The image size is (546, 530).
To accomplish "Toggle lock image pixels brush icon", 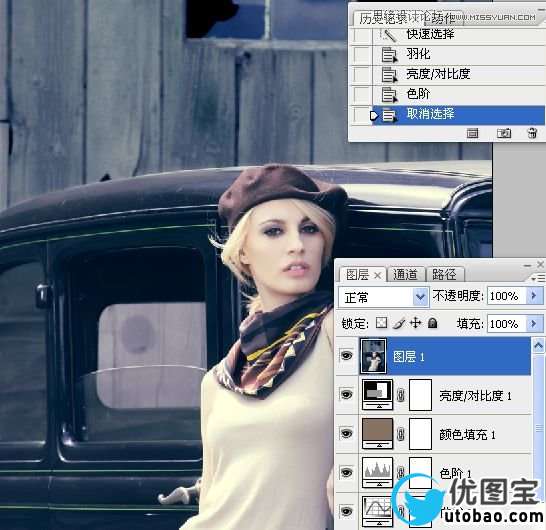I will pos(398,323).
